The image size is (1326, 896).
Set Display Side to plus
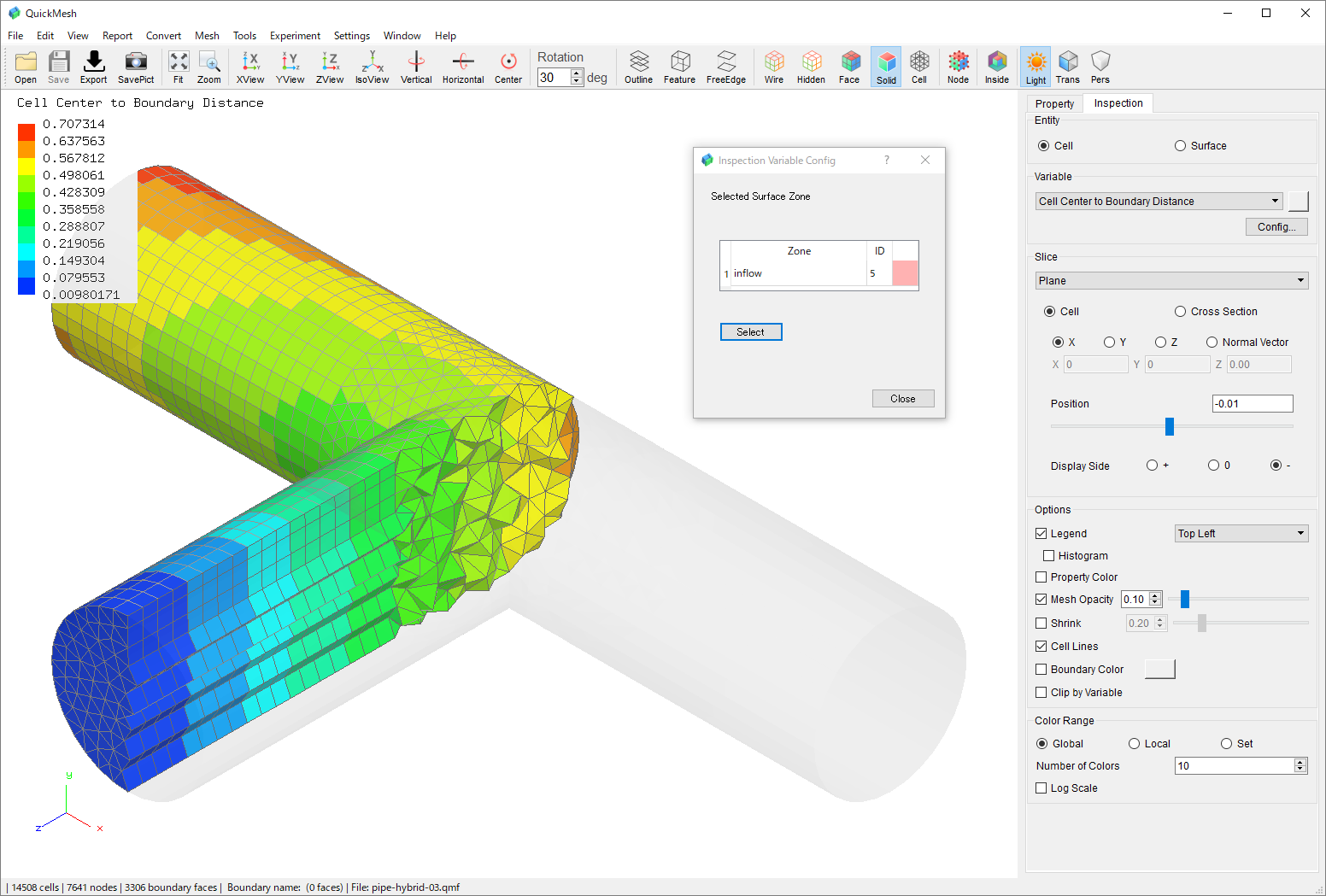[1152, 466]
